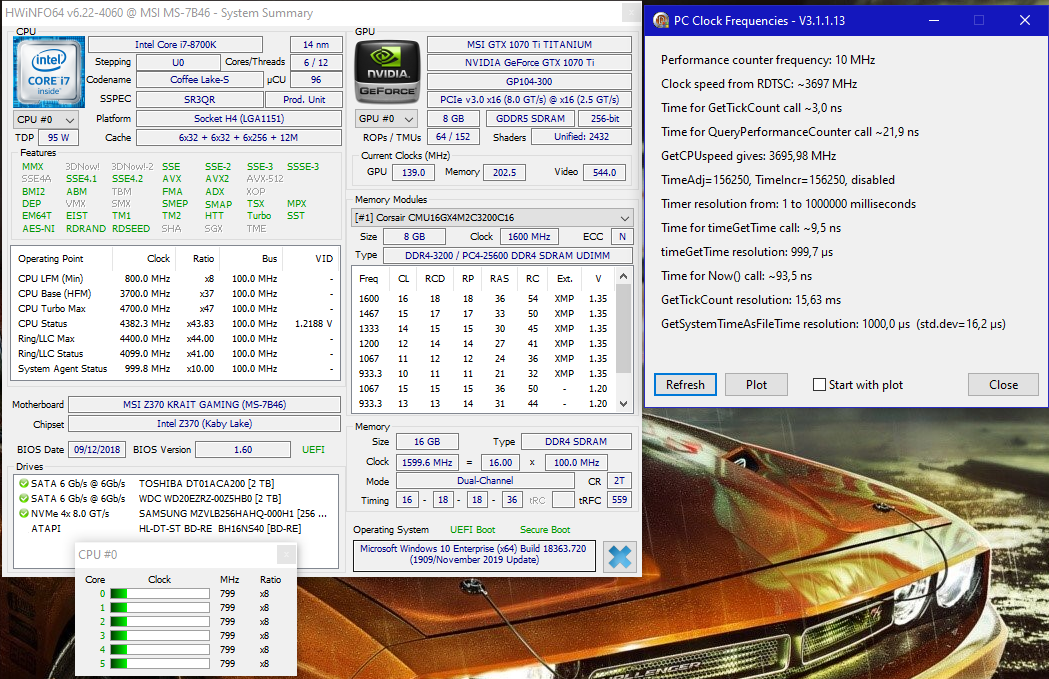Click the Secure Boot label

pos(545,530)
